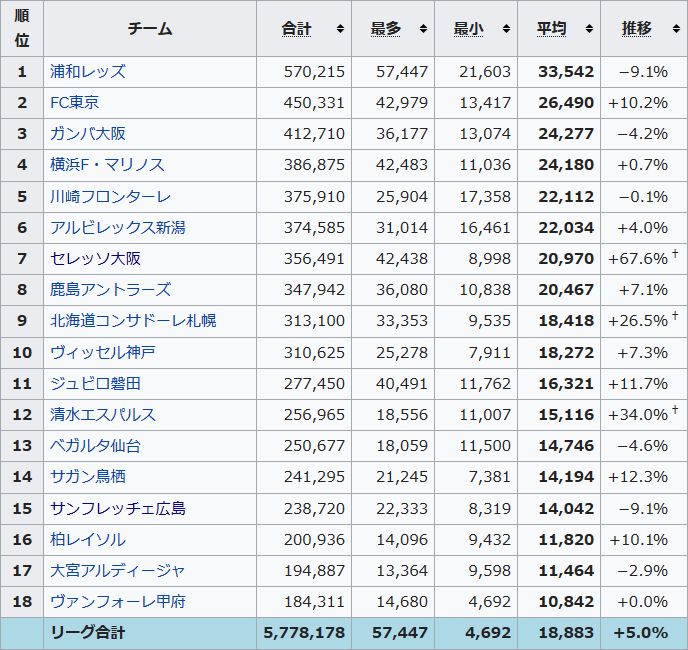Open the 浦和レッズ team link
The width and height of the screenshot is (688, 650).
point(88,72)
